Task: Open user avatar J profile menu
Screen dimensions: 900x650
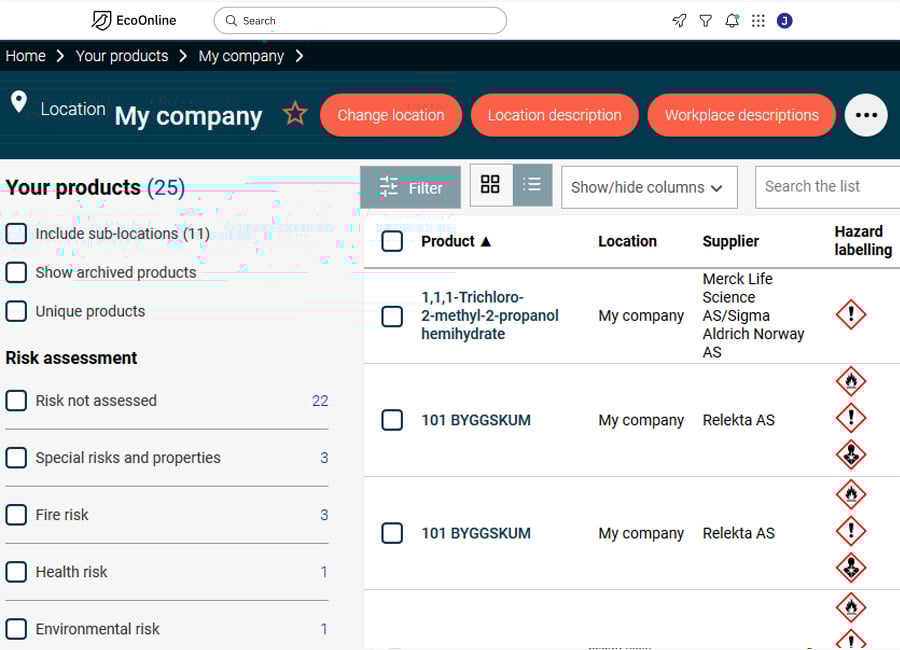Action: tap(785, 21)
